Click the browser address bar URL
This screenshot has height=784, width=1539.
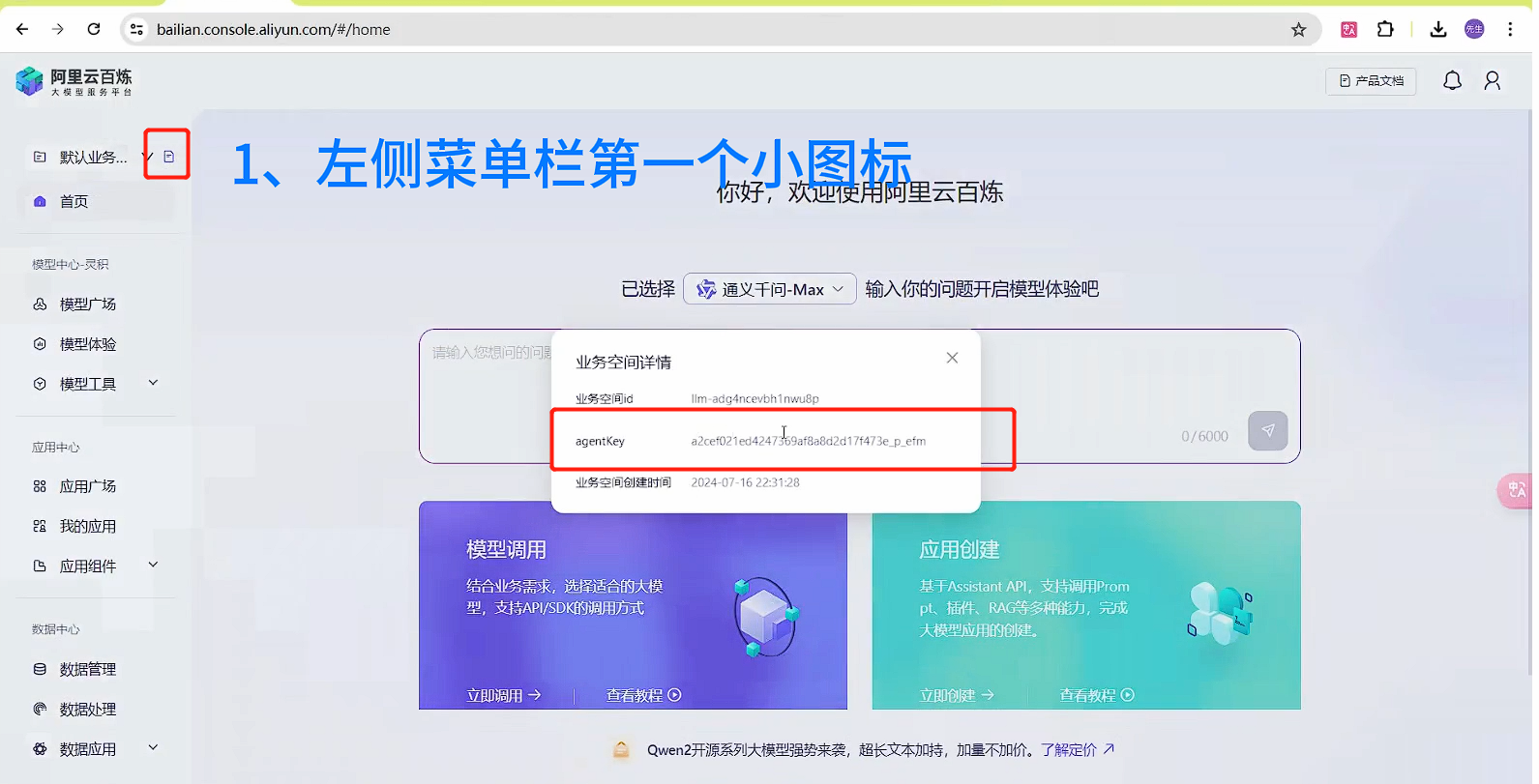(x=274, y=30)
